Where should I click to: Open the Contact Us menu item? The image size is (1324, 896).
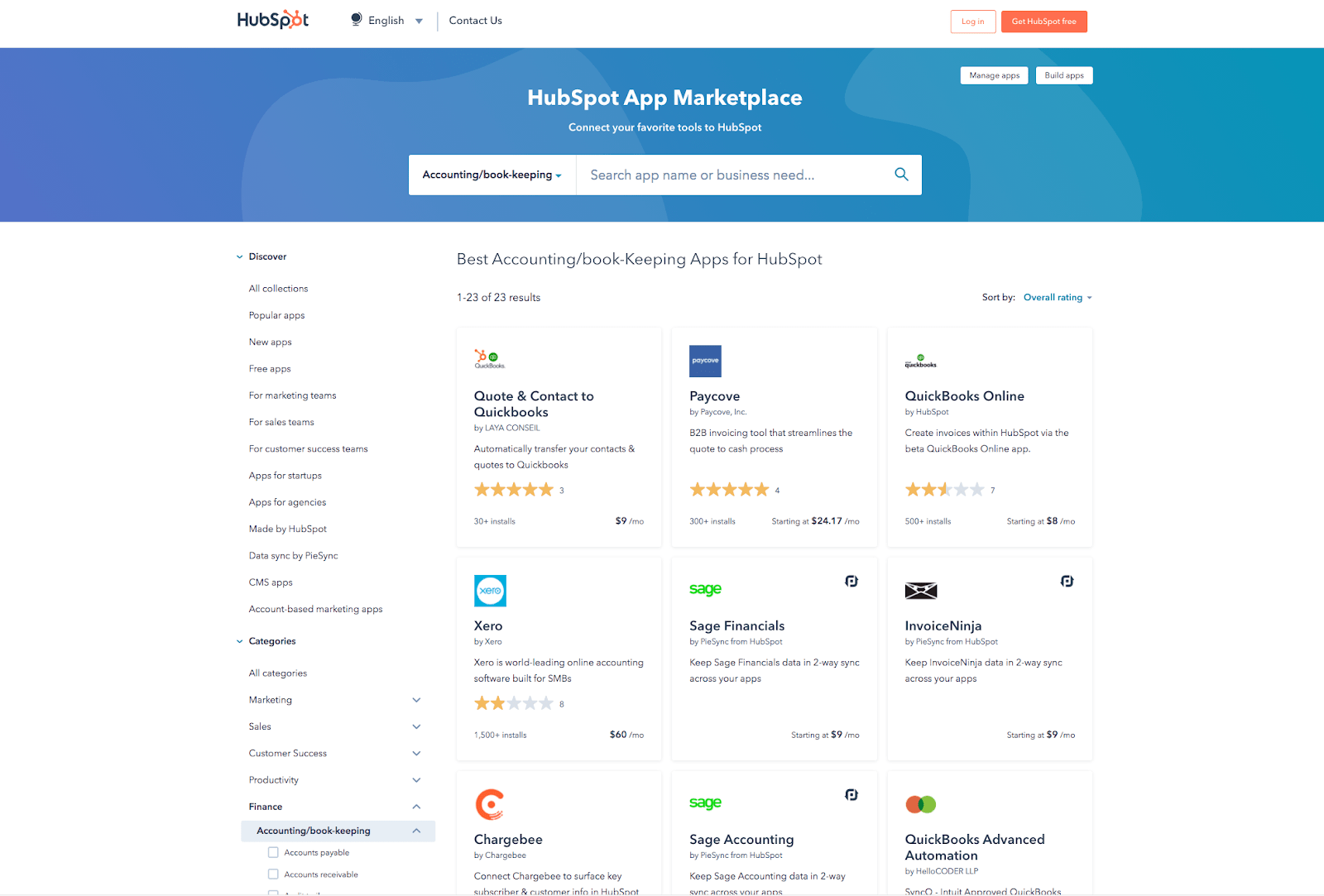point(474,20)
